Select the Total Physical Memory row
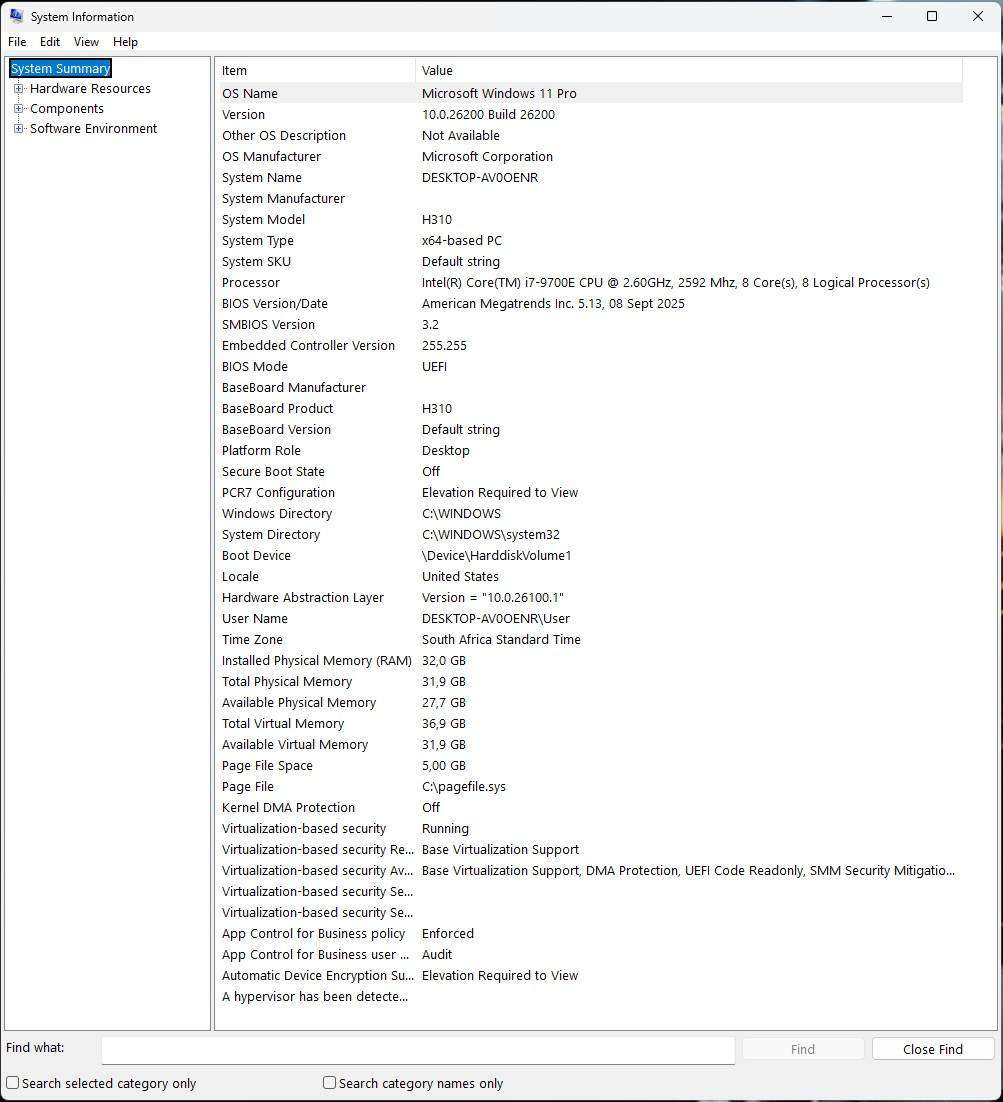Screen dimensions: 1003x1102 coord(590,682)
